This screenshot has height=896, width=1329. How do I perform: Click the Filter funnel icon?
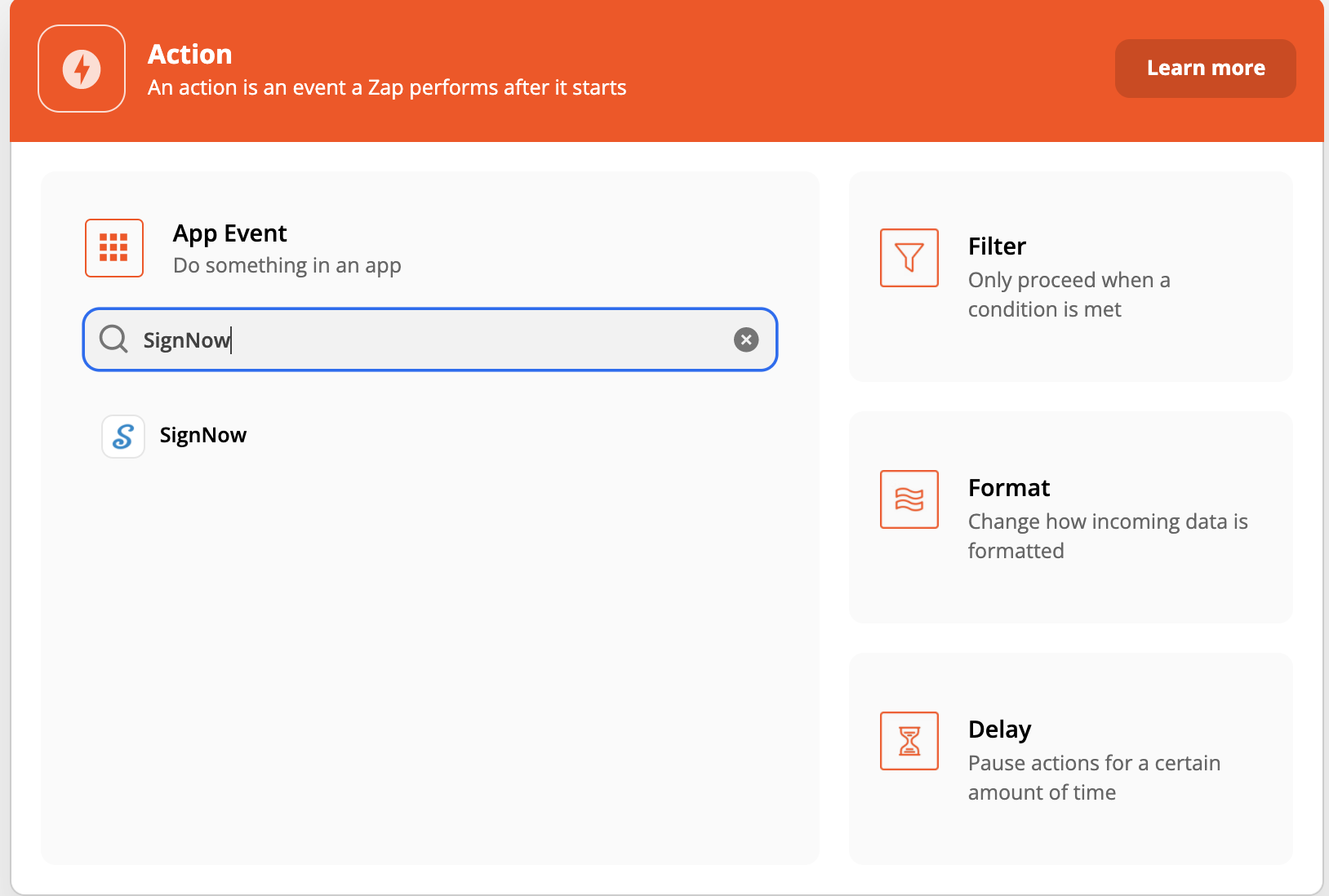click(x=909, y=258)
